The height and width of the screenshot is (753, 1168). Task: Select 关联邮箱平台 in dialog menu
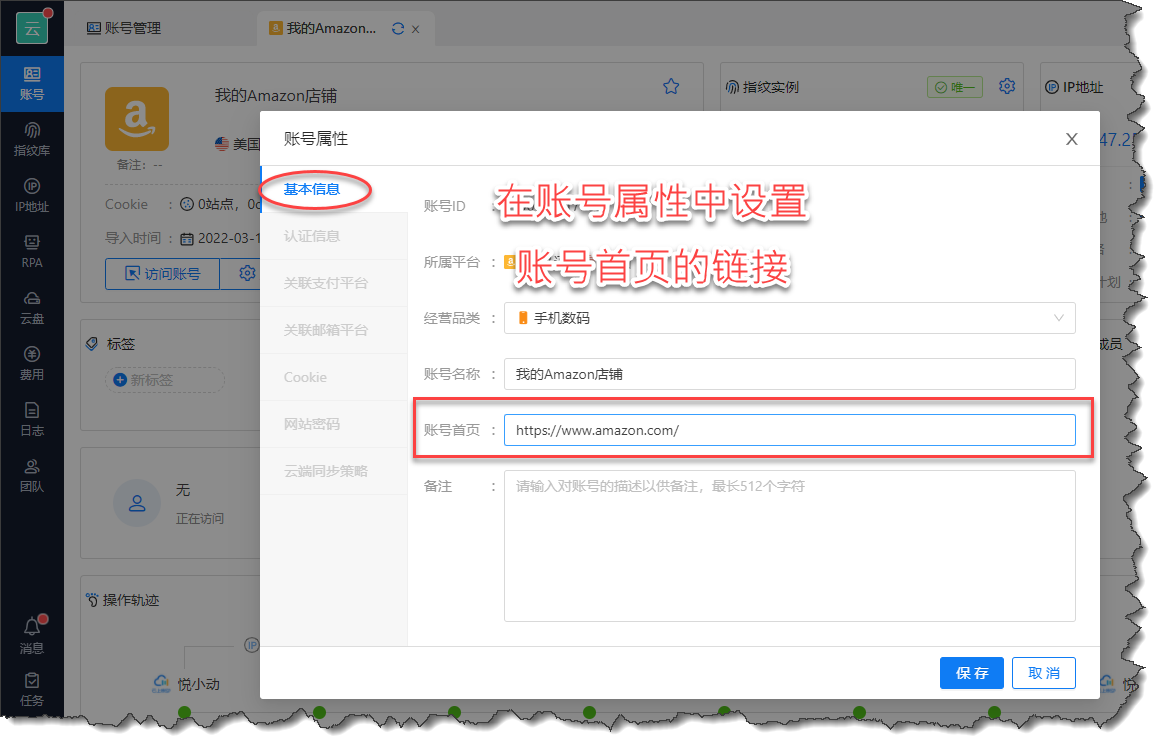(x=333, y=330)
